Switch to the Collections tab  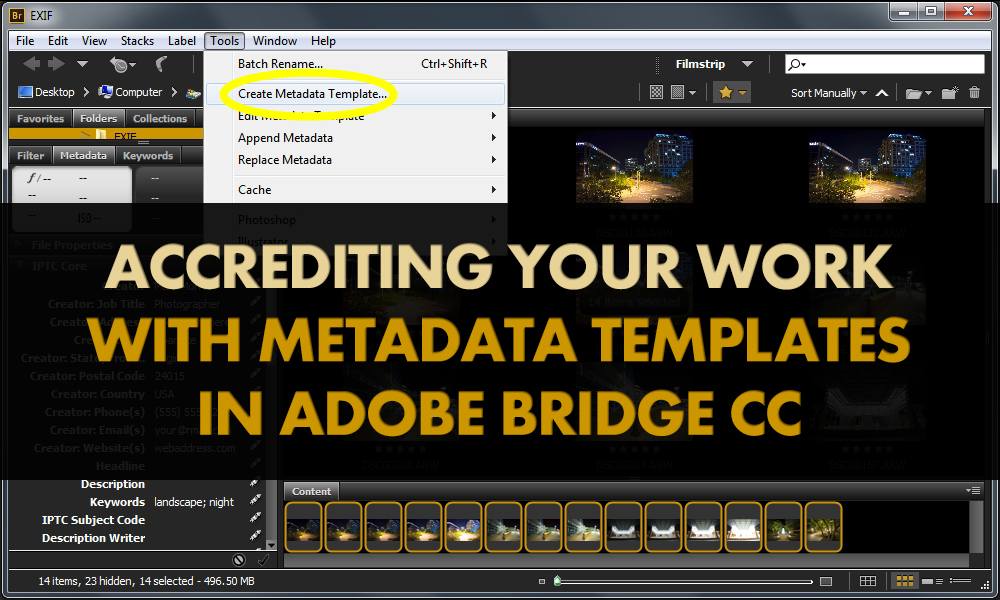(159, 119)
